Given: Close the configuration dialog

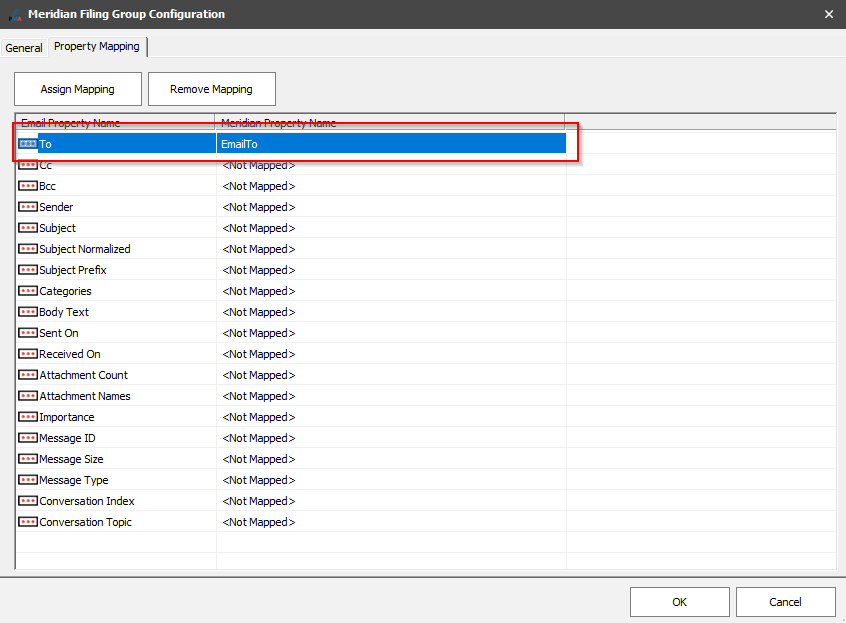Looking at the screenshot, I should 829,15.
